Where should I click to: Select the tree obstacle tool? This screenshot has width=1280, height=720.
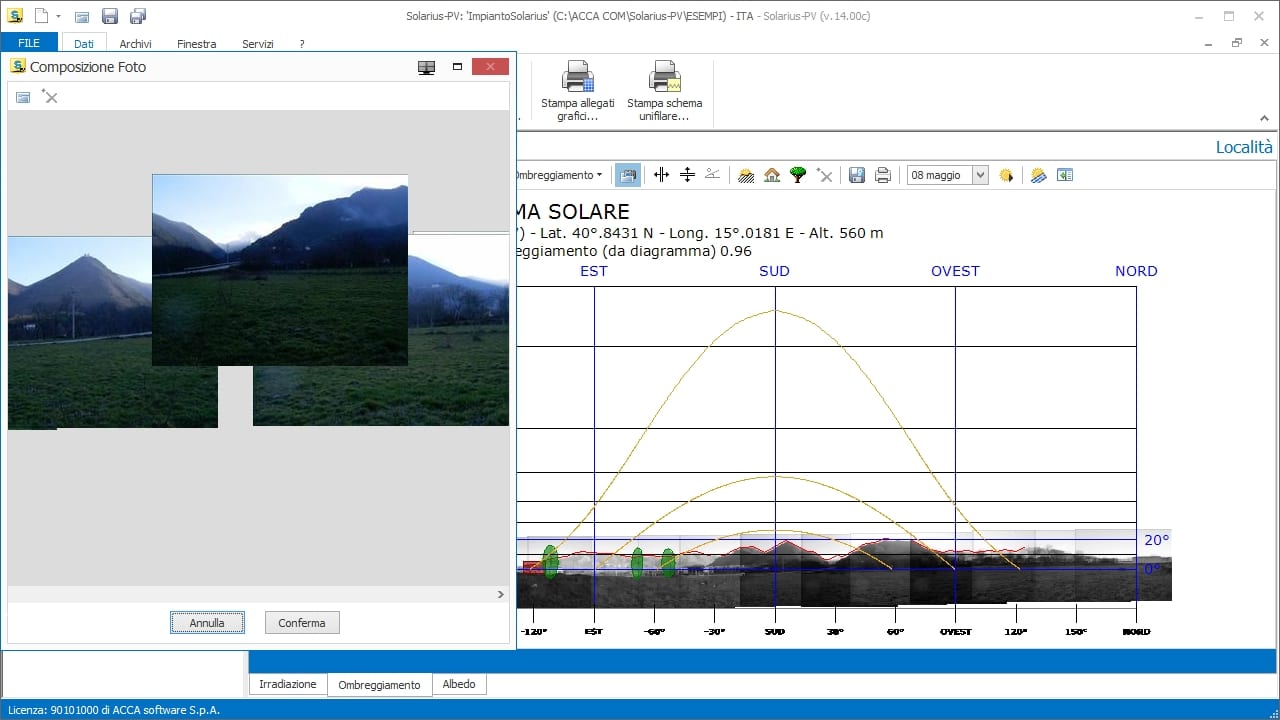[x=797, y=175]
